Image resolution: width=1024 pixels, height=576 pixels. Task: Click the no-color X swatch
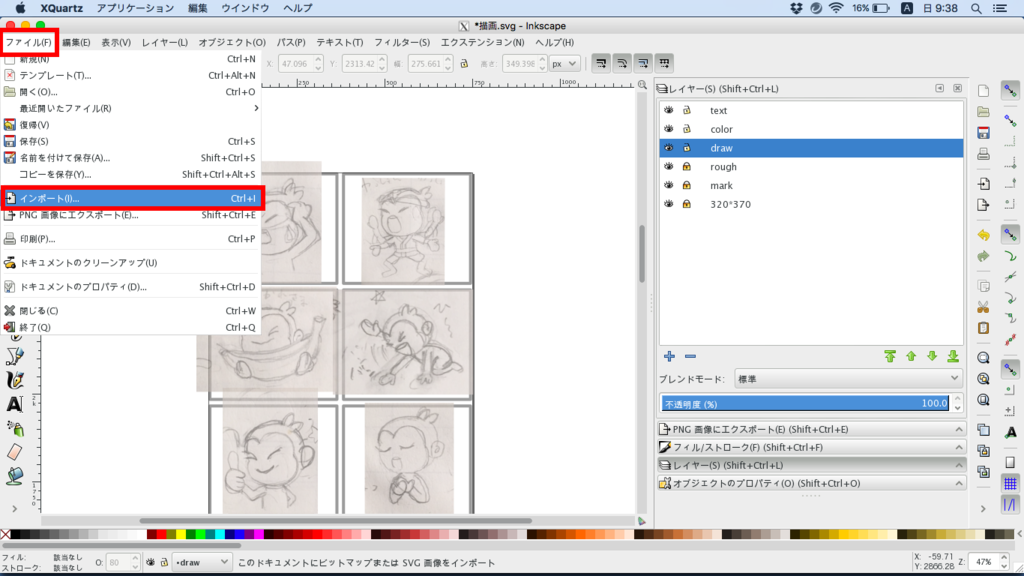(5, 535)
